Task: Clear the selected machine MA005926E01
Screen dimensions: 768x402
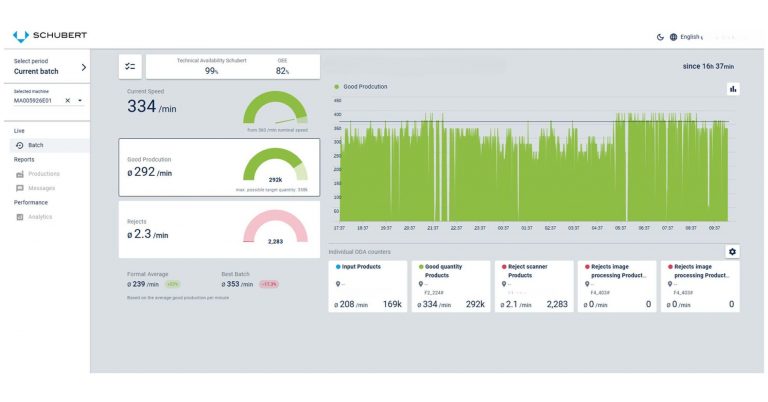Action: [68, 101]
